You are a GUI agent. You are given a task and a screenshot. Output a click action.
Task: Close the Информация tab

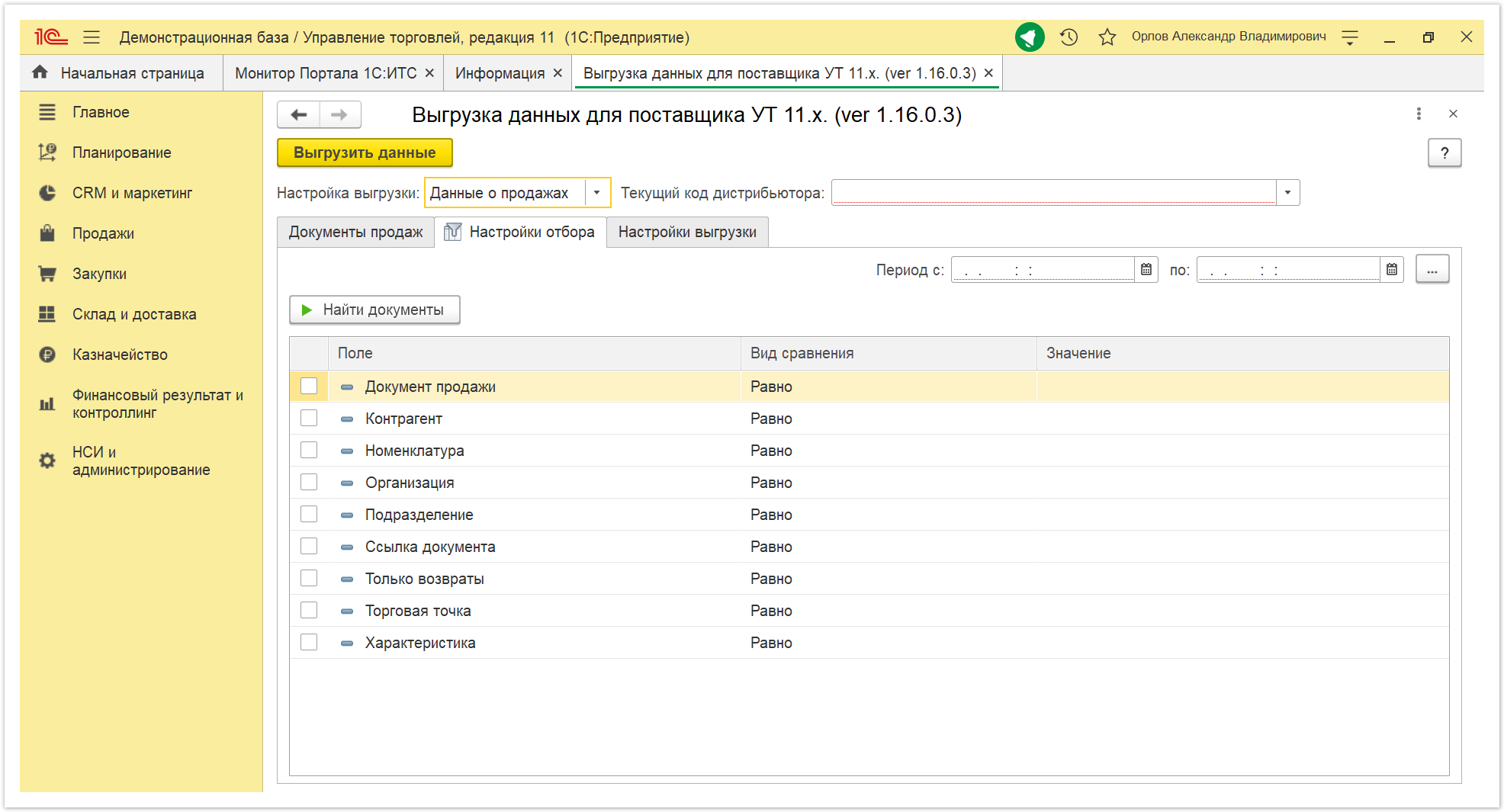tap(558, 73)
